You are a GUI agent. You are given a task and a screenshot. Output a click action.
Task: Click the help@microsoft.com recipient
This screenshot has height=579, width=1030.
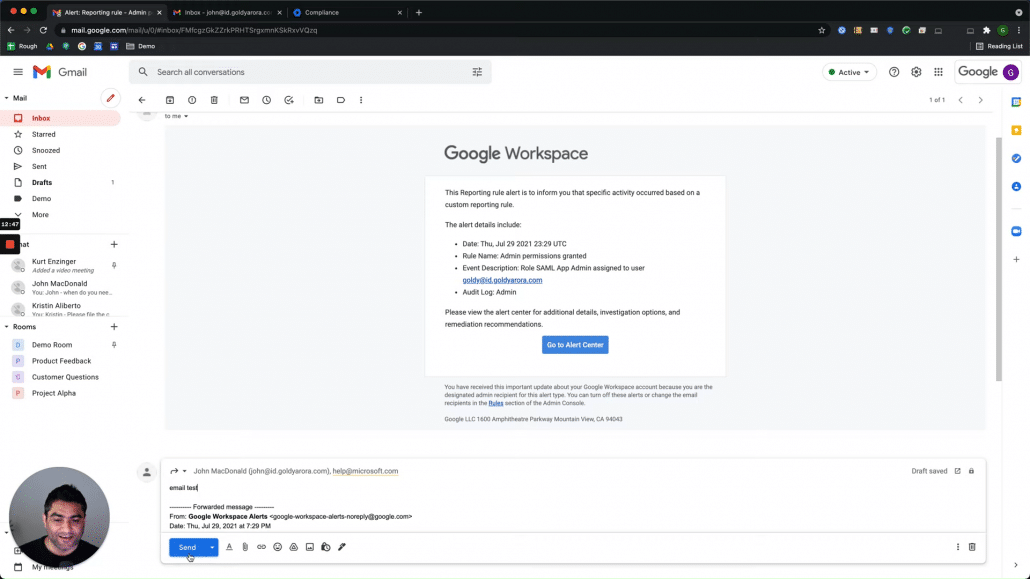(x=365, y=471)
